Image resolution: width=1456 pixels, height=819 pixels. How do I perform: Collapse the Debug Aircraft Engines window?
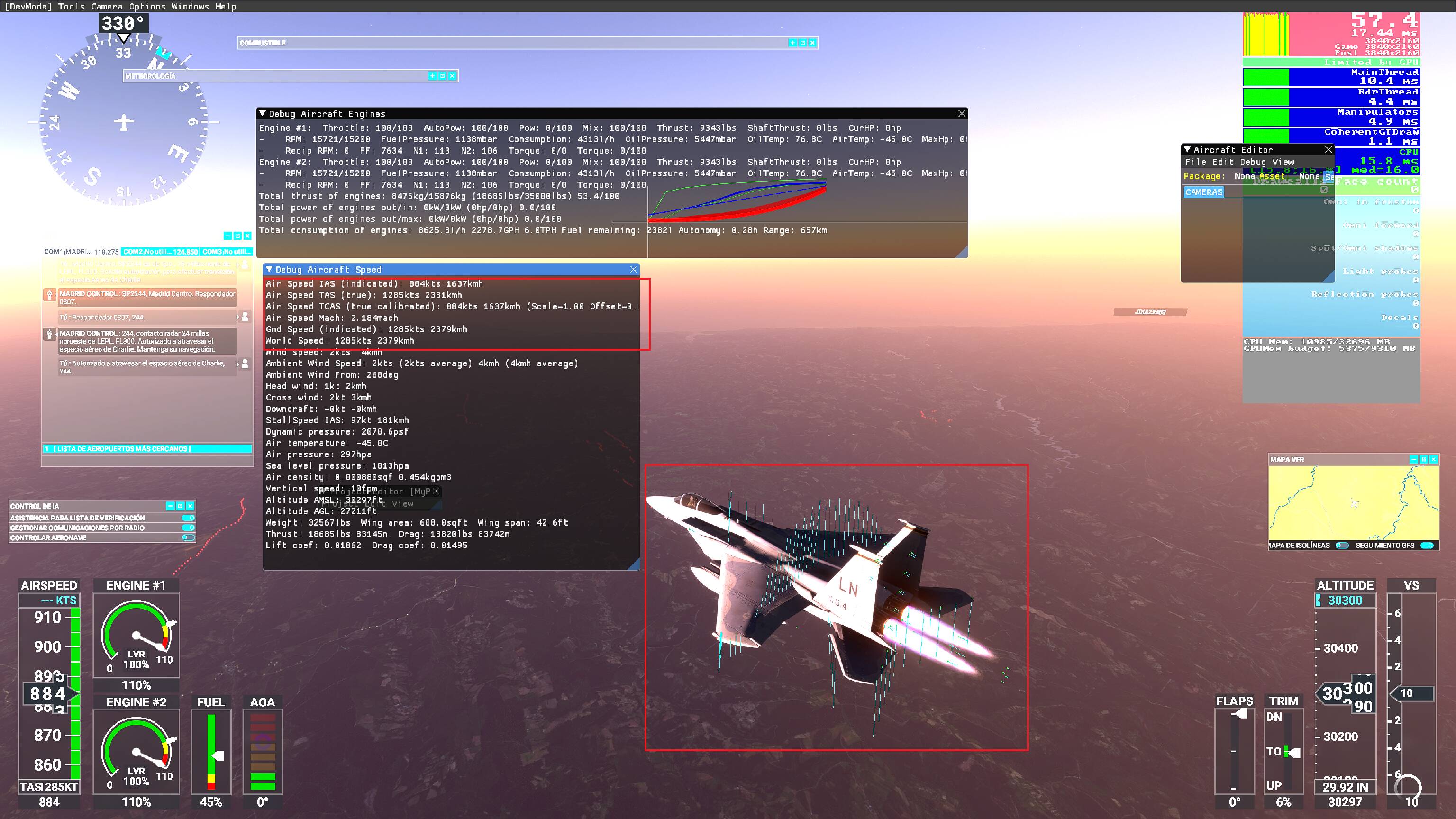(262, 114)
